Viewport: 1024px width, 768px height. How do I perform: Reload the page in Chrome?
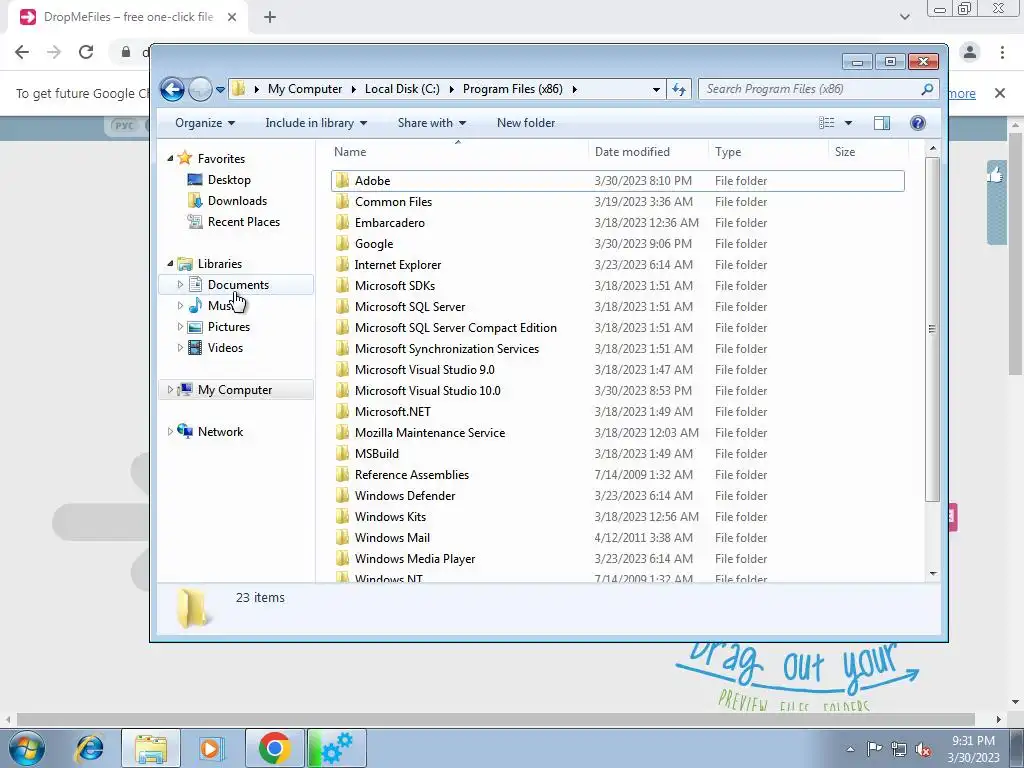coord(86,52)
